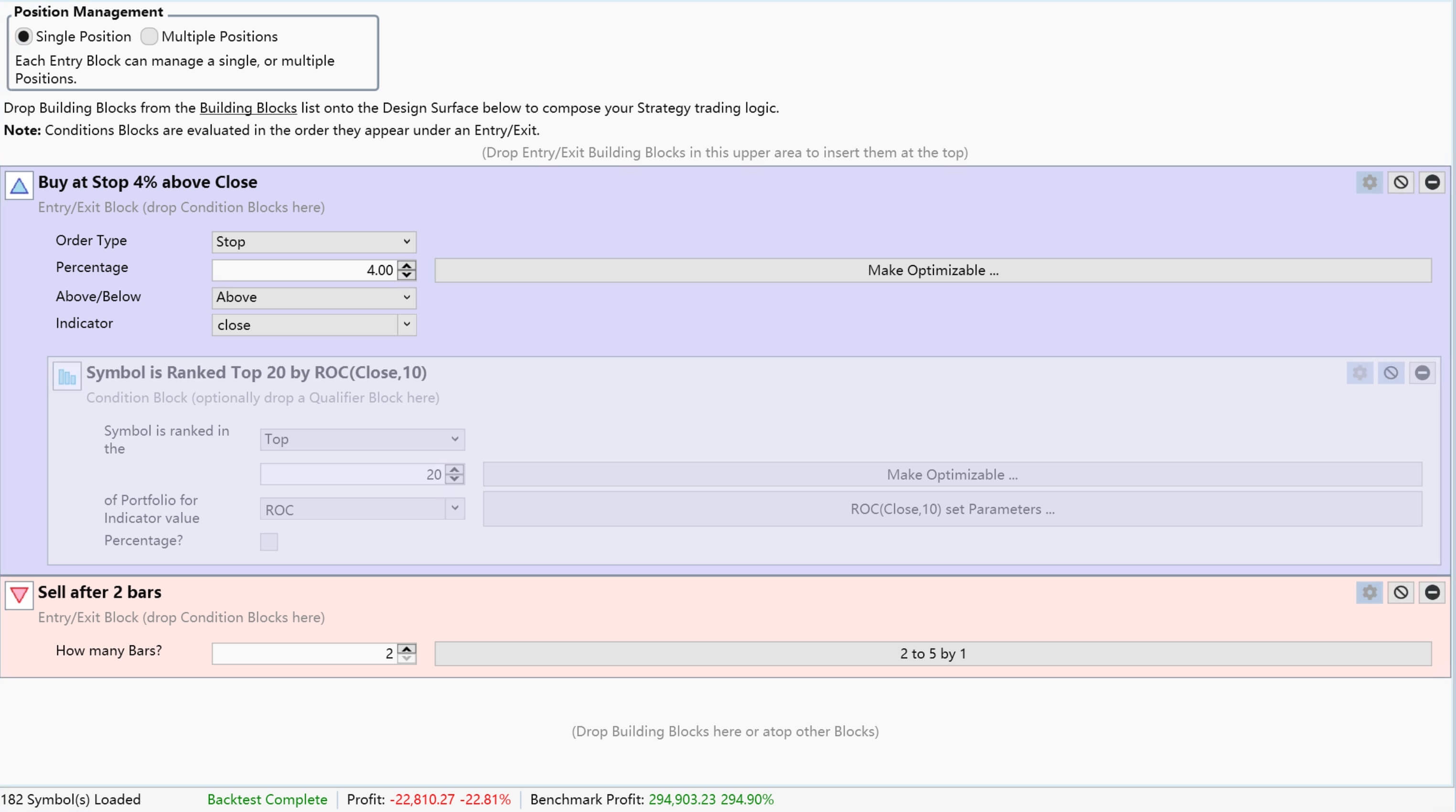Click the blue Buy triangle block icon
Image resolution: width=1456 pixels, height=812 pixels.
pyautogui.click(x=19, y=185)
